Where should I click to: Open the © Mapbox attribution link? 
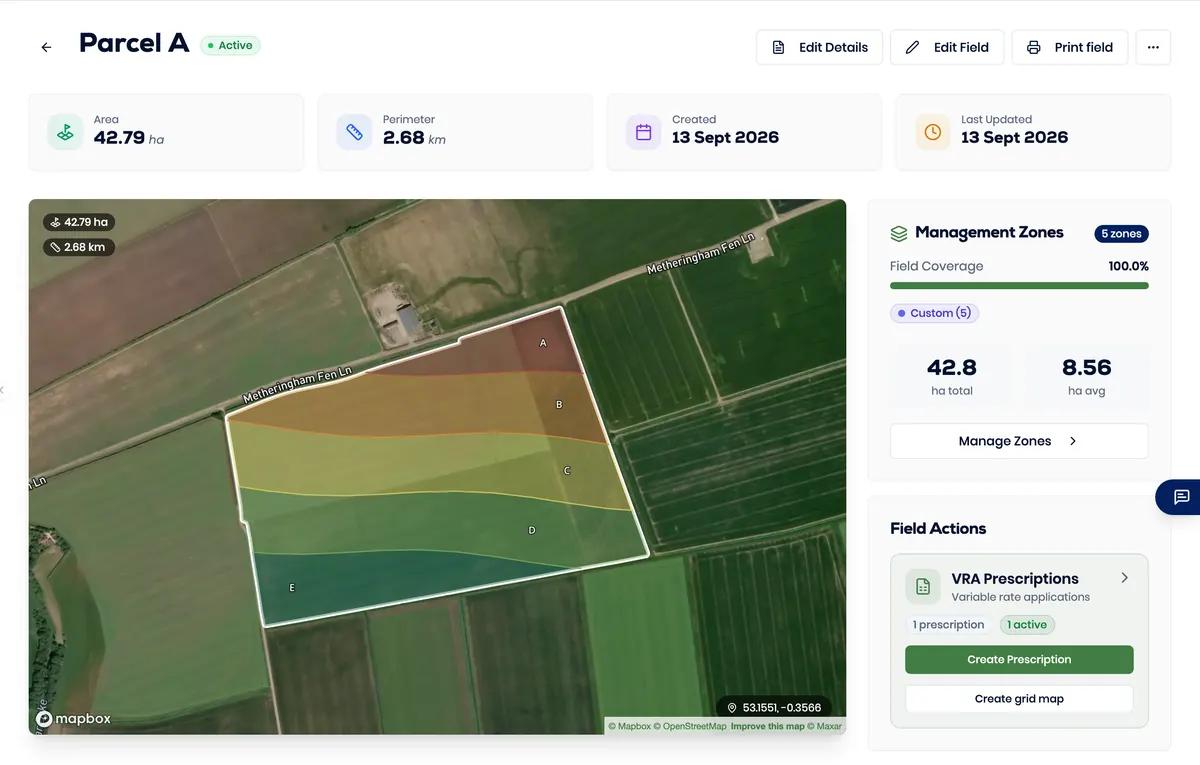[x=630, y=726]
